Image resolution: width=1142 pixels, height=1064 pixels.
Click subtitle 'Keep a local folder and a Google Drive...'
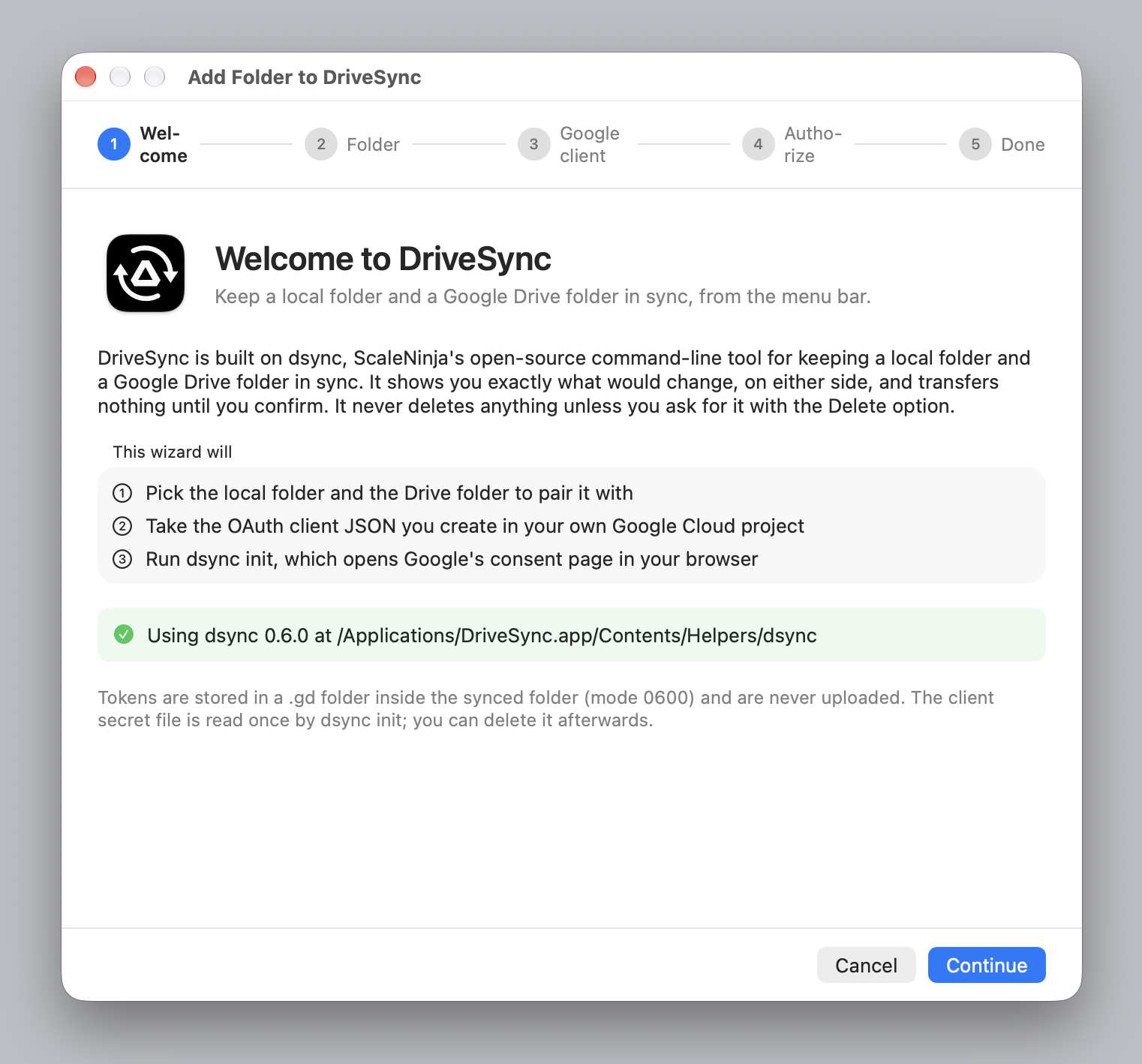543,296
